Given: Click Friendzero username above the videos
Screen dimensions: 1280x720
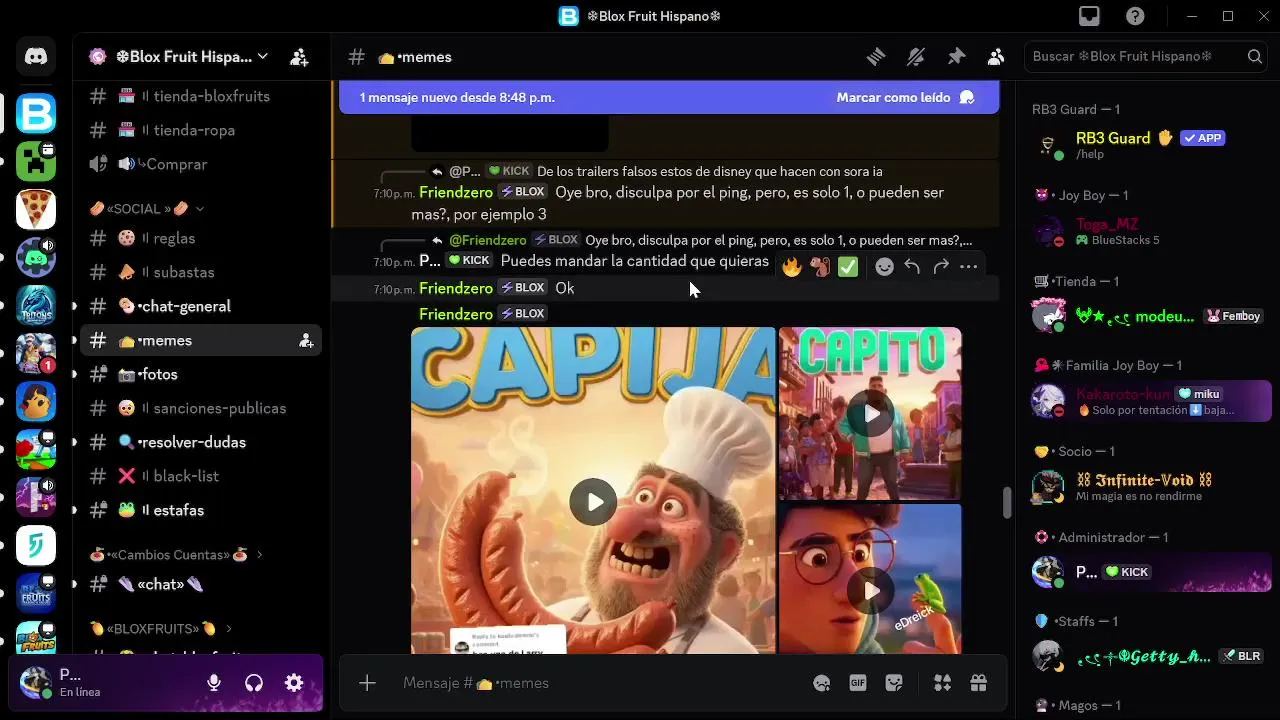Looking at the screenshot, I should click(456, 314).
